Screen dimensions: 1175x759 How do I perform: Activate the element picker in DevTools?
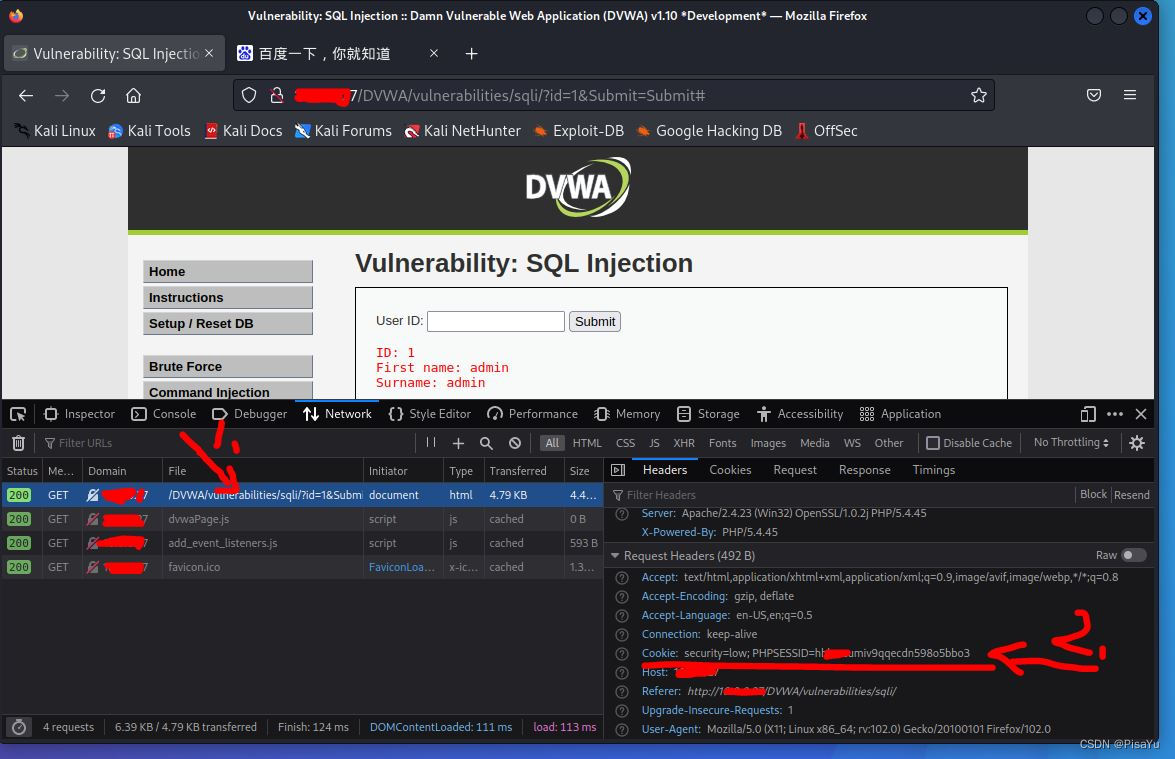tap(18, 414)
